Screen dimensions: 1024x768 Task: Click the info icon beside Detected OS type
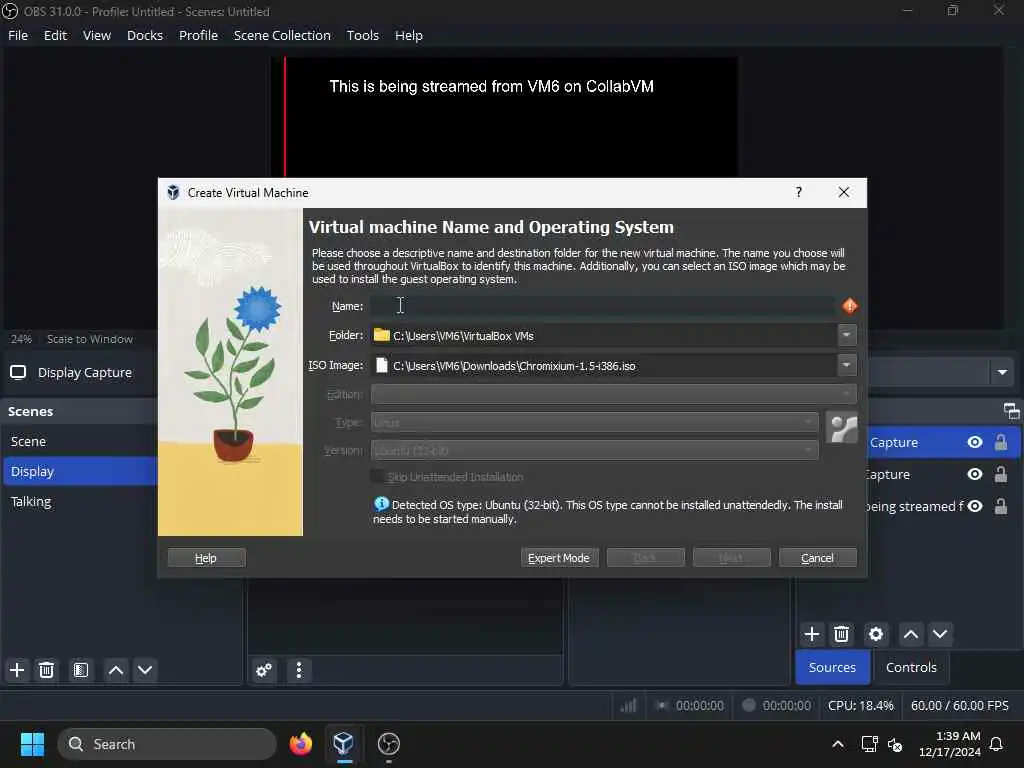(x=381, y=504)
